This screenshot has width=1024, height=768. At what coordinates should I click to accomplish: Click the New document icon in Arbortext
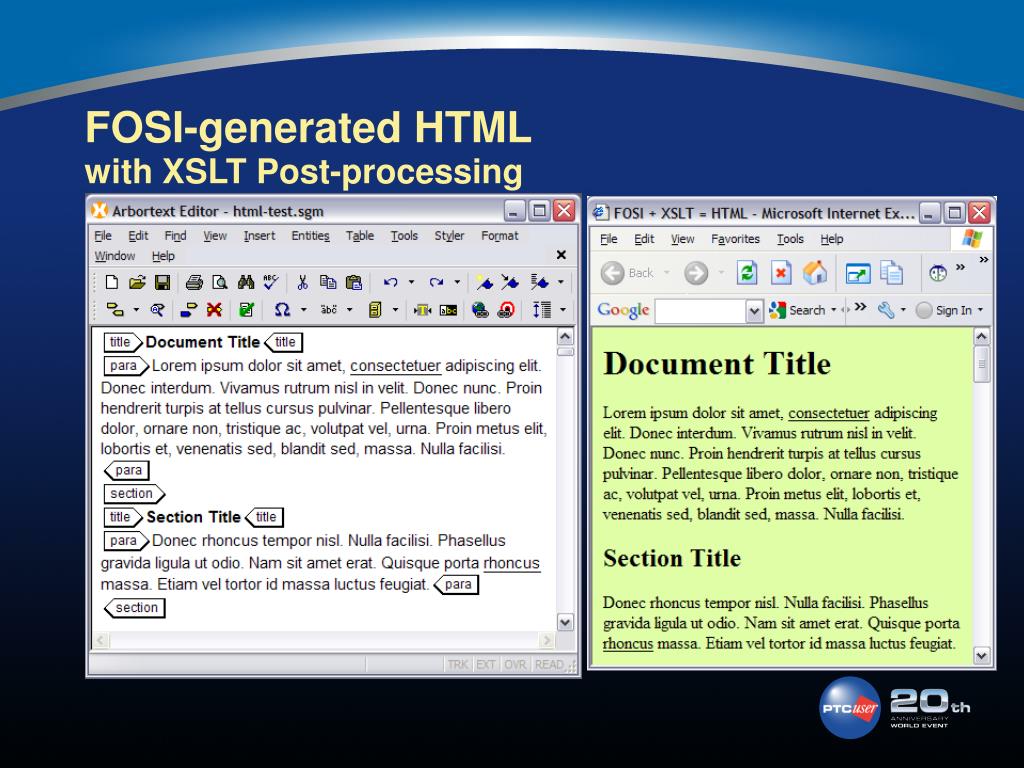click(112, 282)
